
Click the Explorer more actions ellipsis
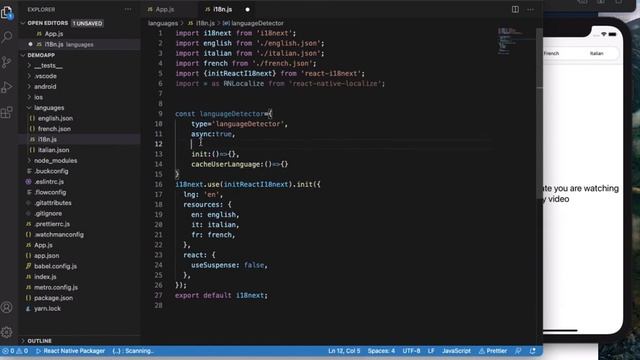(x=128, y=9)
